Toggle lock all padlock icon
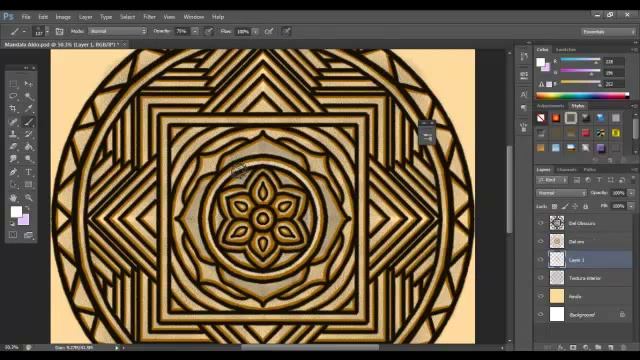Image resolution: width=640 pixels, height=360 pixels. click(586, 207)
